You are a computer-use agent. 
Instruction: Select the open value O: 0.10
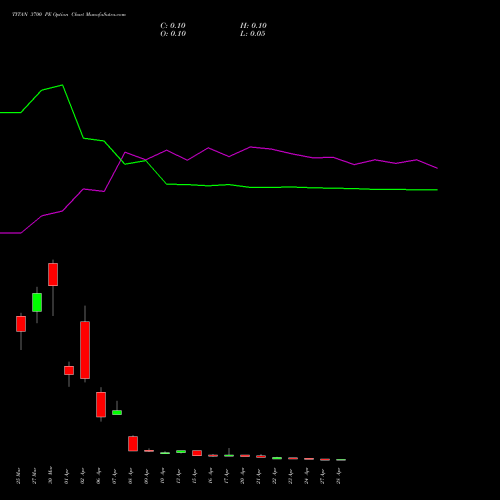pos(173,34)
